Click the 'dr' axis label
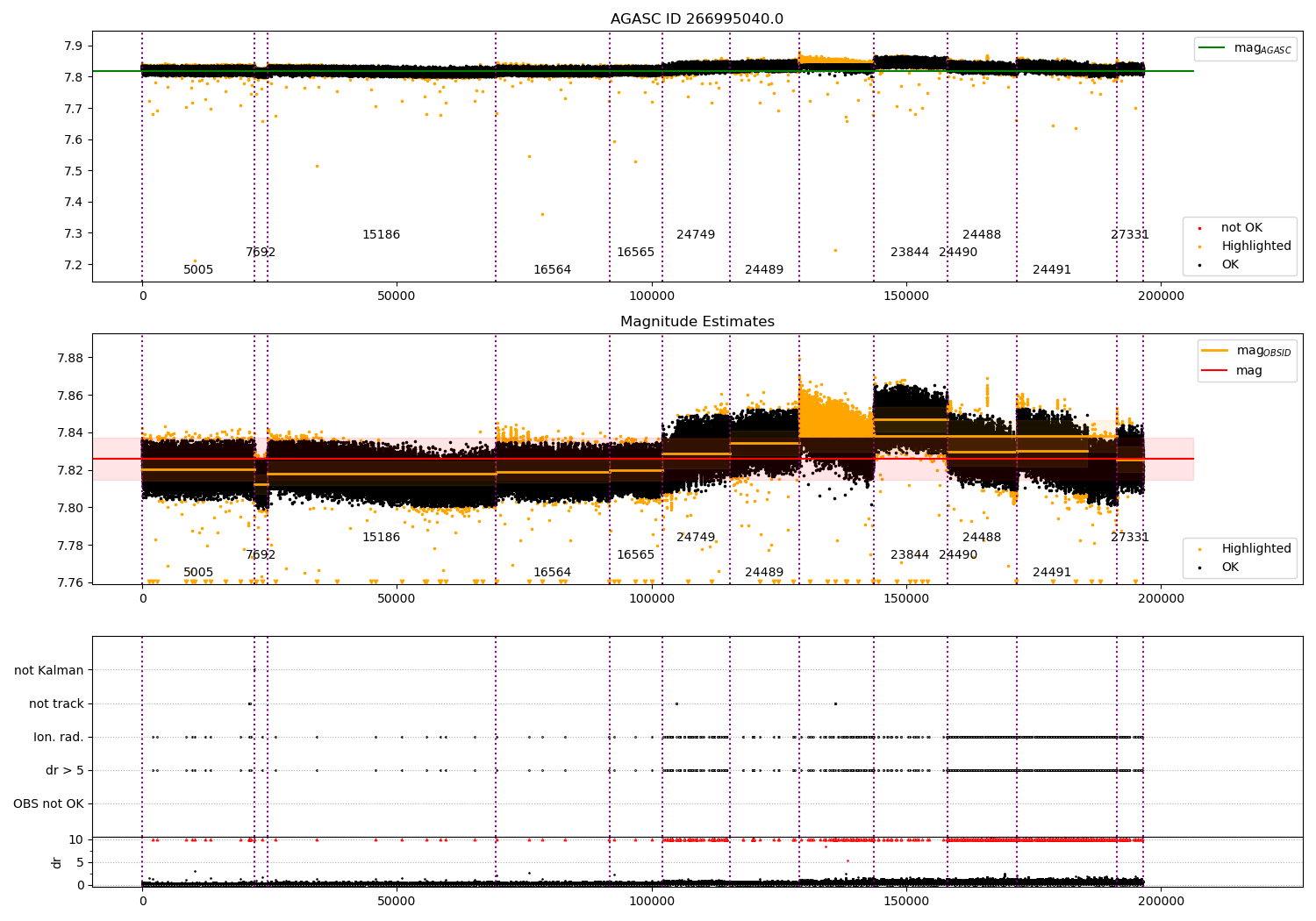This screenshot has height=921, width=1316. [57, 862]
